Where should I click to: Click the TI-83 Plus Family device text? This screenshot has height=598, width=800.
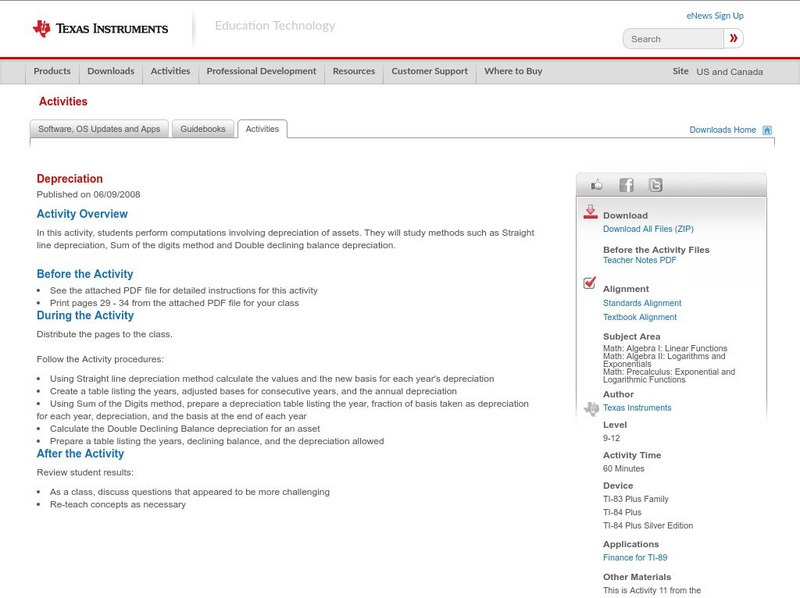(x=636, y=499)
